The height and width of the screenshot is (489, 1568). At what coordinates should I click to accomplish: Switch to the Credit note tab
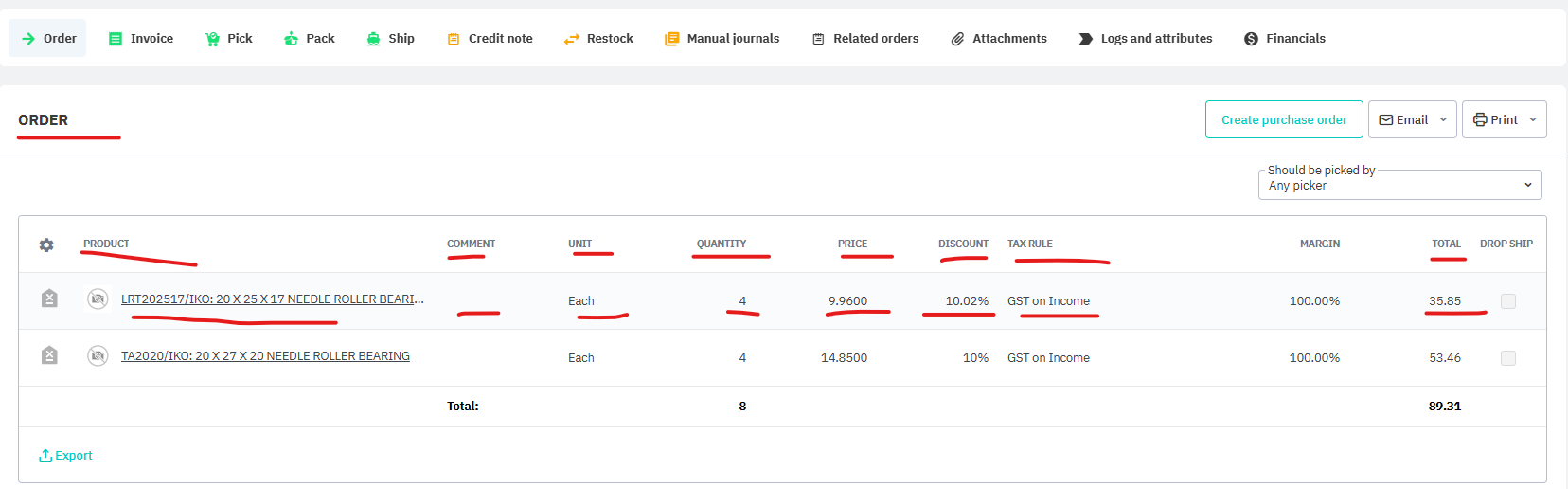(x=490, y=39)
